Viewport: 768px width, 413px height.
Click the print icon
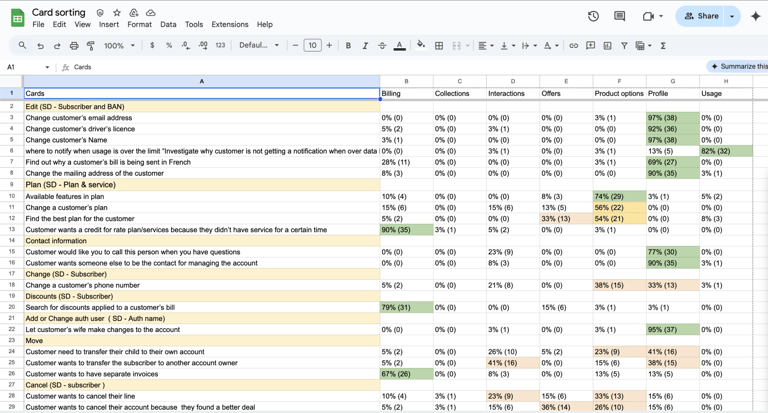point(74,46)
